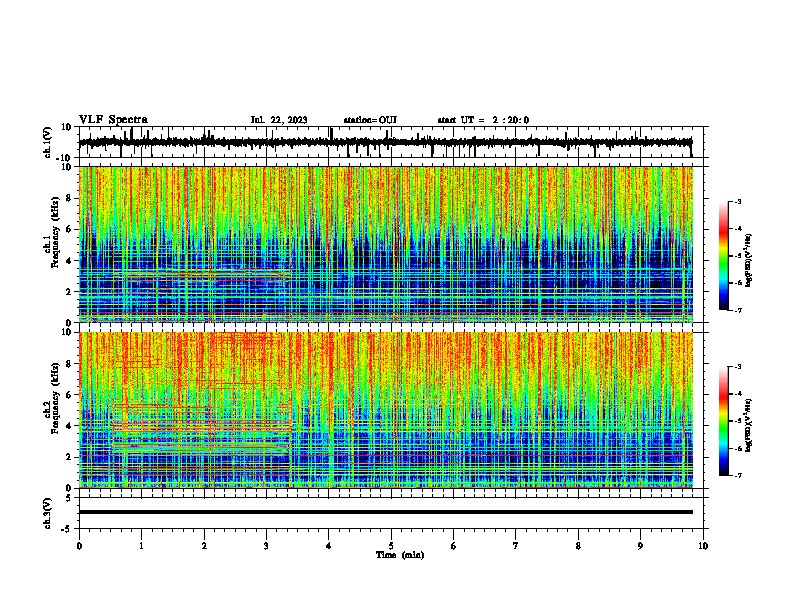The width and height of the screenshot is (792, 612).
Task: Click the time axis tick label "6"
Action: pyautogui.click(x=454, y=546)
